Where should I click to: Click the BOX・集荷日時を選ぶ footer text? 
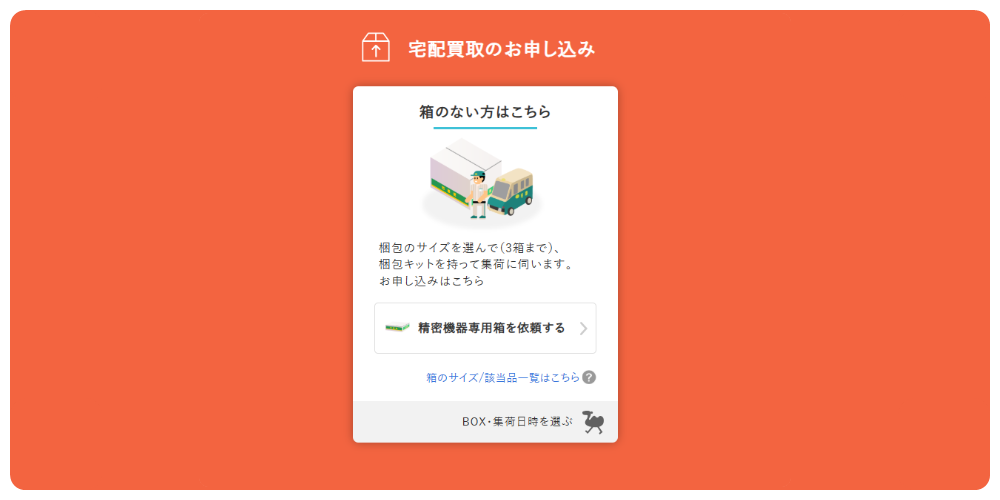[x=517, y=422]
